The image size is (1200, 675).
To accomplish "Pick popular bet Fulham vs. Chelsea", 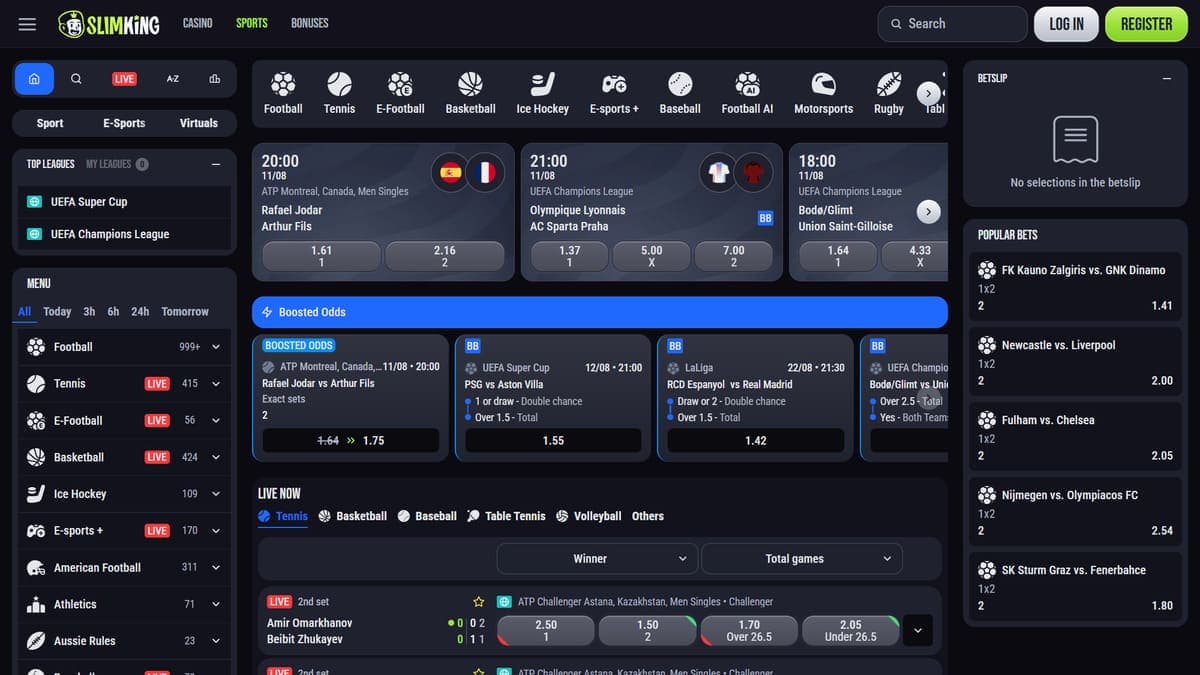I will click(x=1075, y=438).
